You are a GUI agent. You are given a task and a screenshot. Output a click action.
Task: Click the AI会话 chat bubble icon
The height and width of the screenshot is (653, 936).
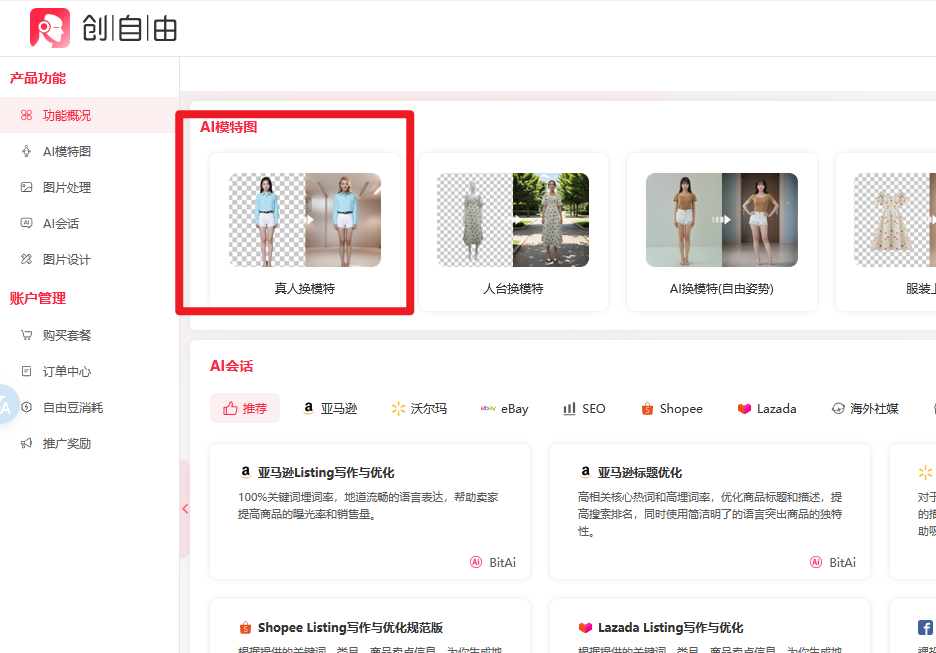point(26,223)
